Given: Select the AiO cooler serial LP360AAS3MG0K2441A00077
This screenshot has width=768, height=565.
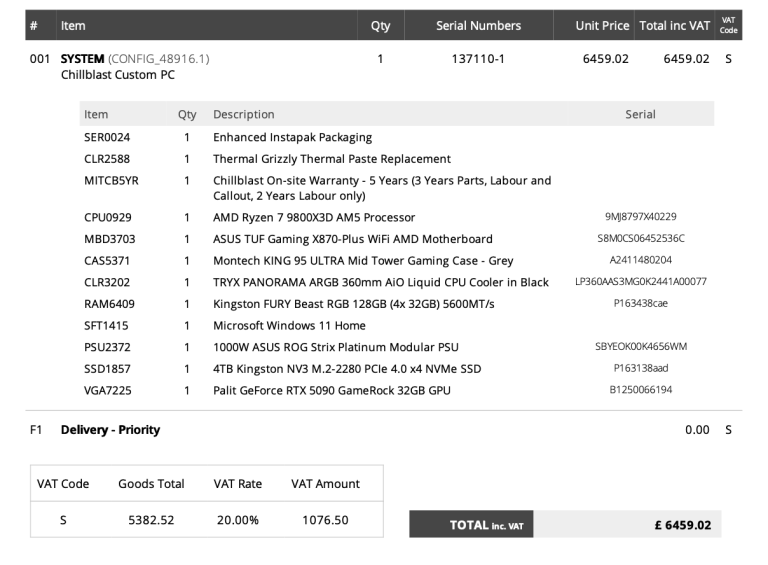Looking at the screenshot, I should [x=640, y=282].
